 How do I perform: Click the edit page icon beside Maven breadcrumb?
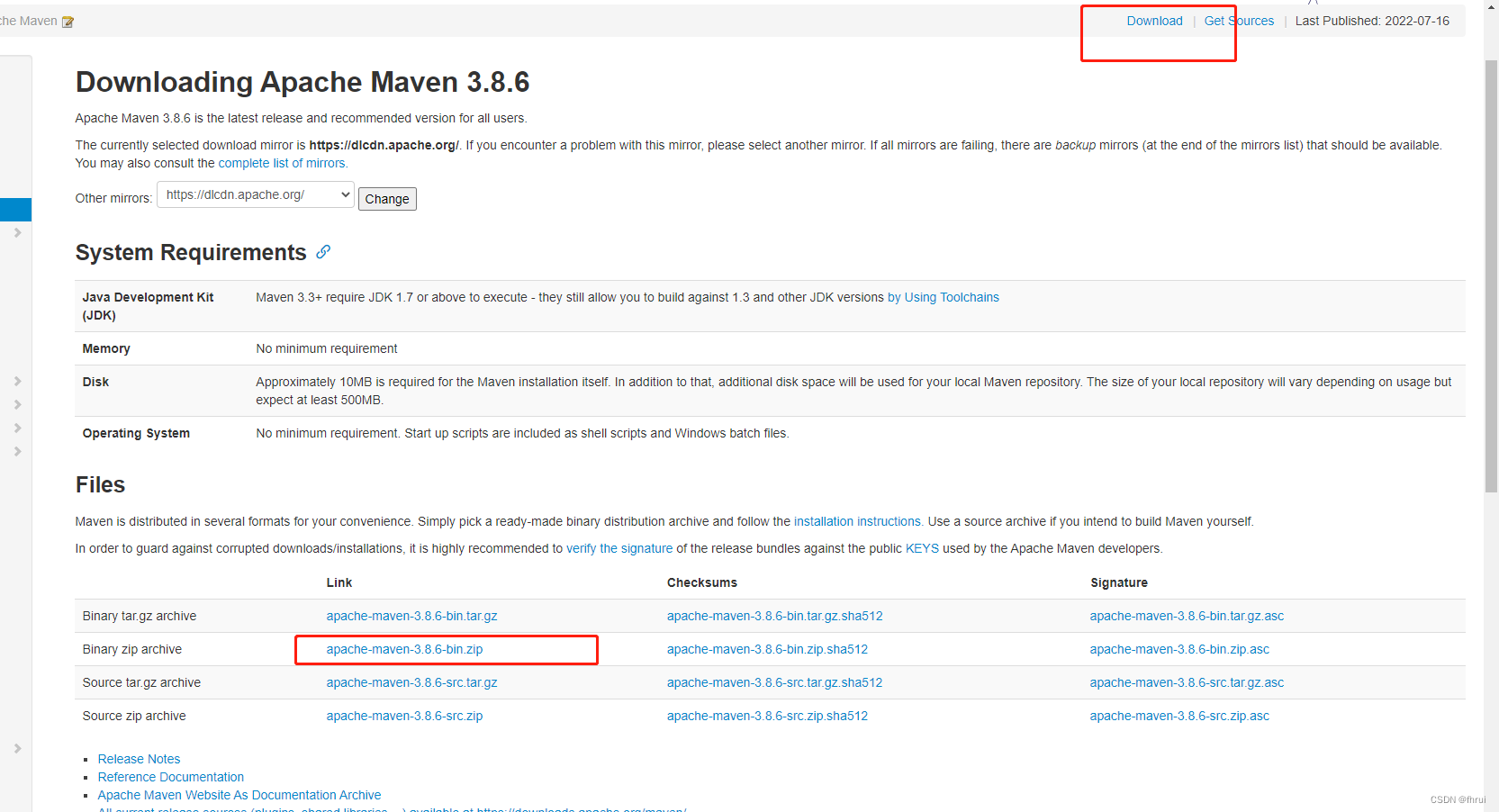coord(68,22)
